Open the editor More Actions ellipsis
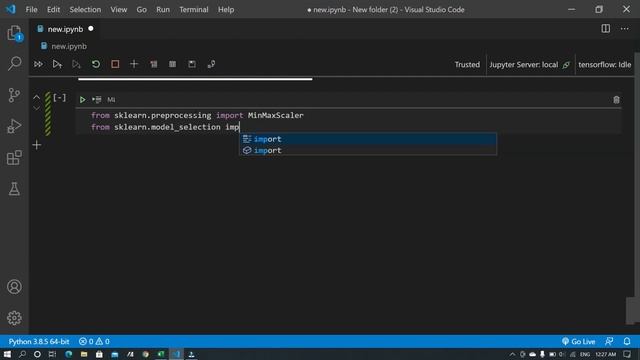Viewport: 640px width, 360px height. point(624,29)
